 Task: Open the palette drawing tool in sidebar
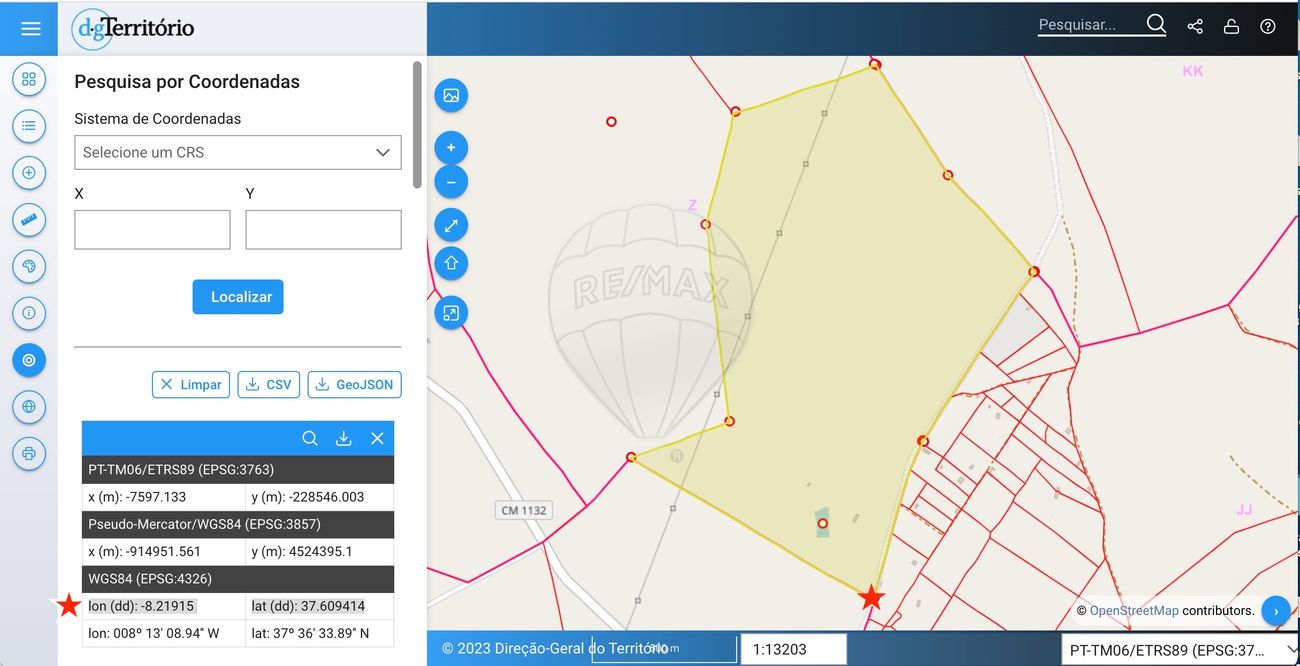click(29, 267)
